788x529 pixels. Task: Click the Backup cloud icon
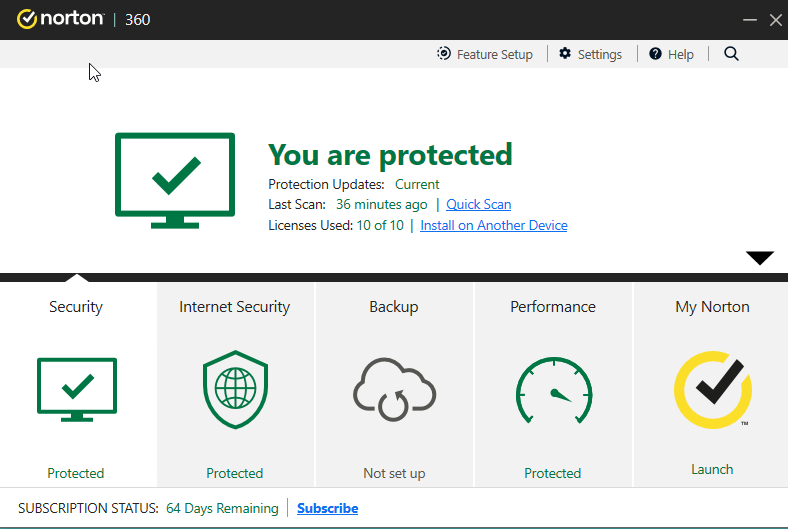click(394, 389)
